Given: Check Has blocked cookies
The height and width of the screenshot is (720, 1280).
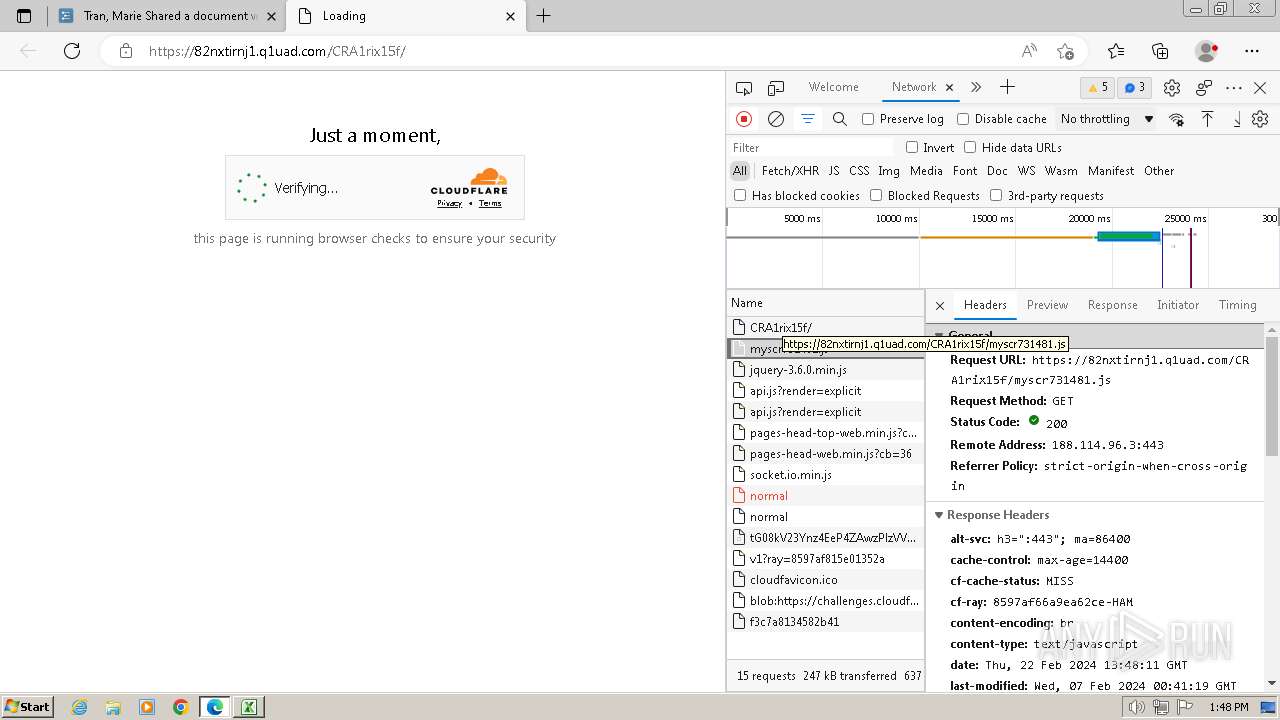Looking at the screenshot, I should (x=740, y=195).
